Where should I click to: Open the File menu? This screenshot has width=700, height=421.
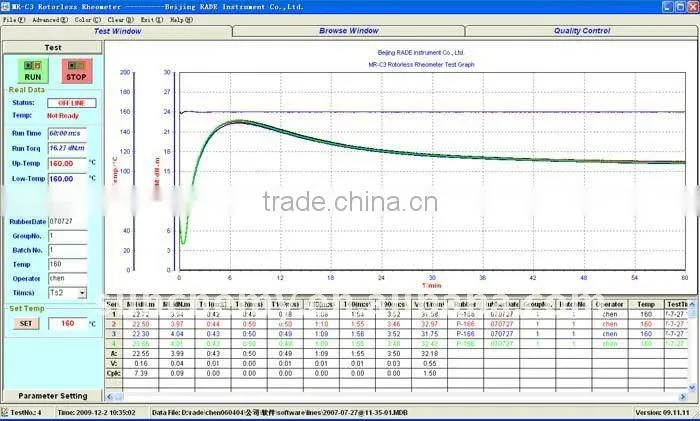tap(14, 20)
